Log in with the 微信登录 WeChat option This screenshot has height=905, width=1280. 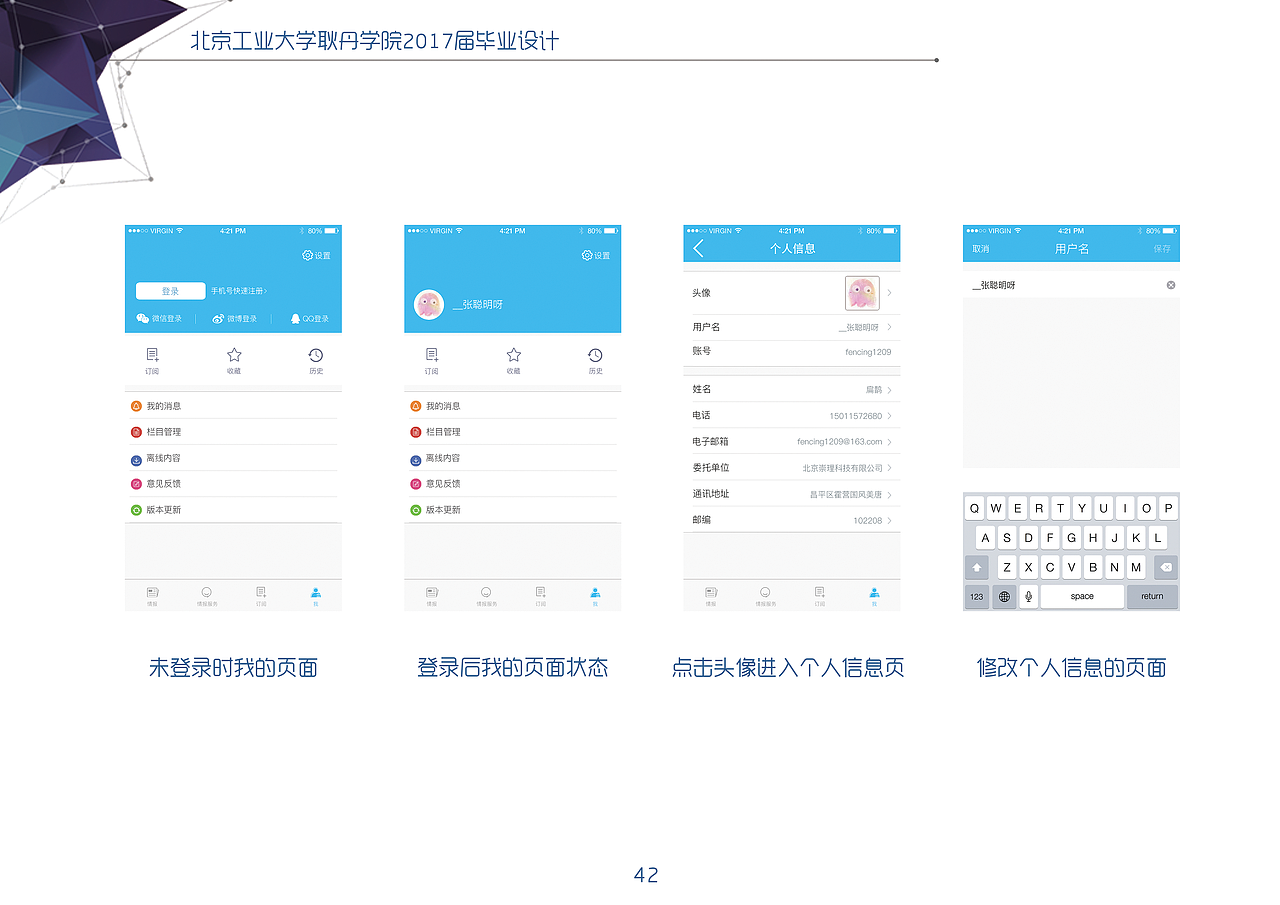[x=160, y=319]
